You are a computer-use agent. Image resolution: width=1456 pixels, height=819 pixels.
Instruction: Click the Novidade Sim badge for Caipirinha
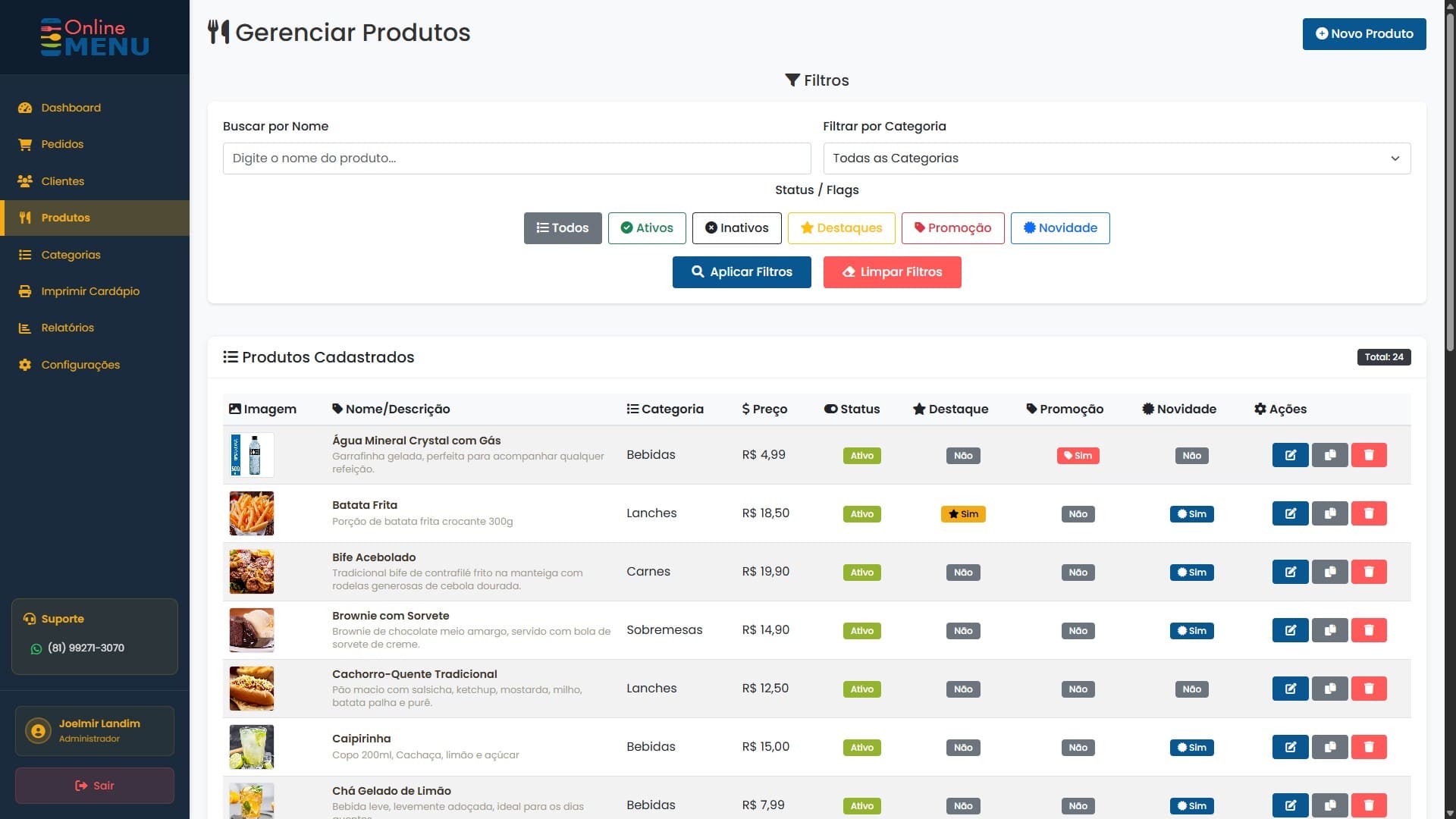coord(1191,747)
